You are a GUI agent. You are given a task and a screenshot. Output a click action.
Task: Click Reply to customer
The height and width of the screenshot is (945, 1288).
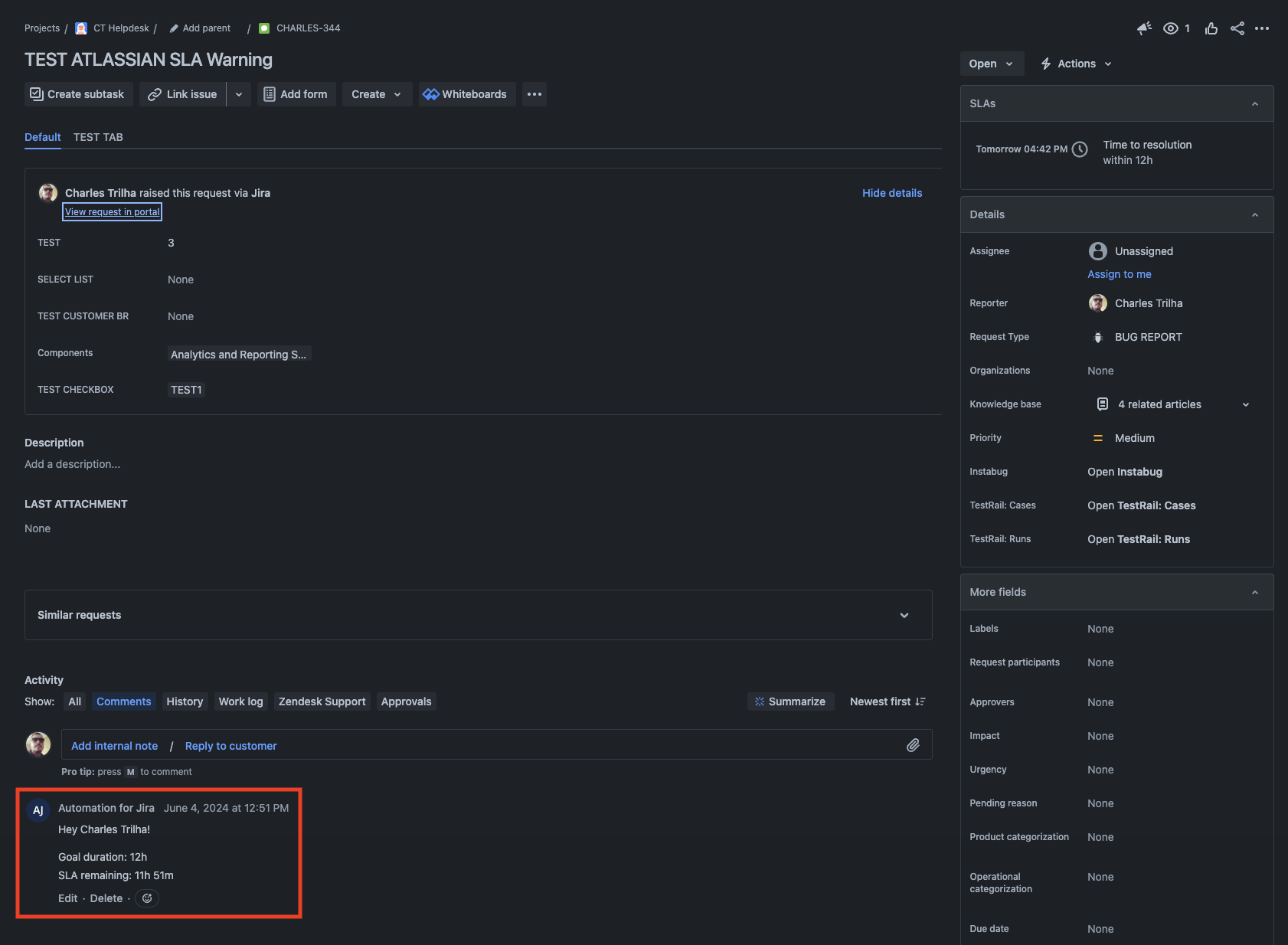[x=231, y=746]
